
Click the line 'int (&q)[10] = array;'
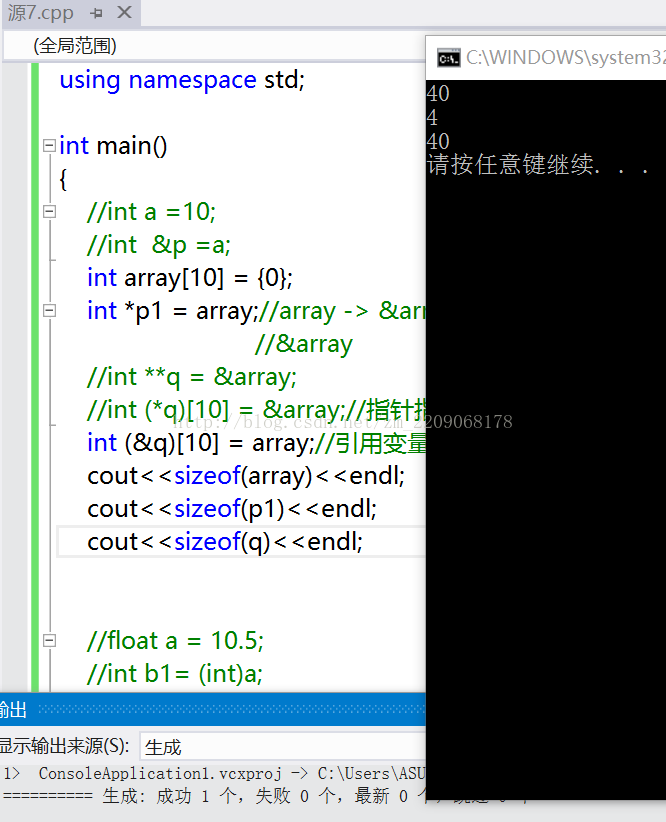(x=200, y=443)
